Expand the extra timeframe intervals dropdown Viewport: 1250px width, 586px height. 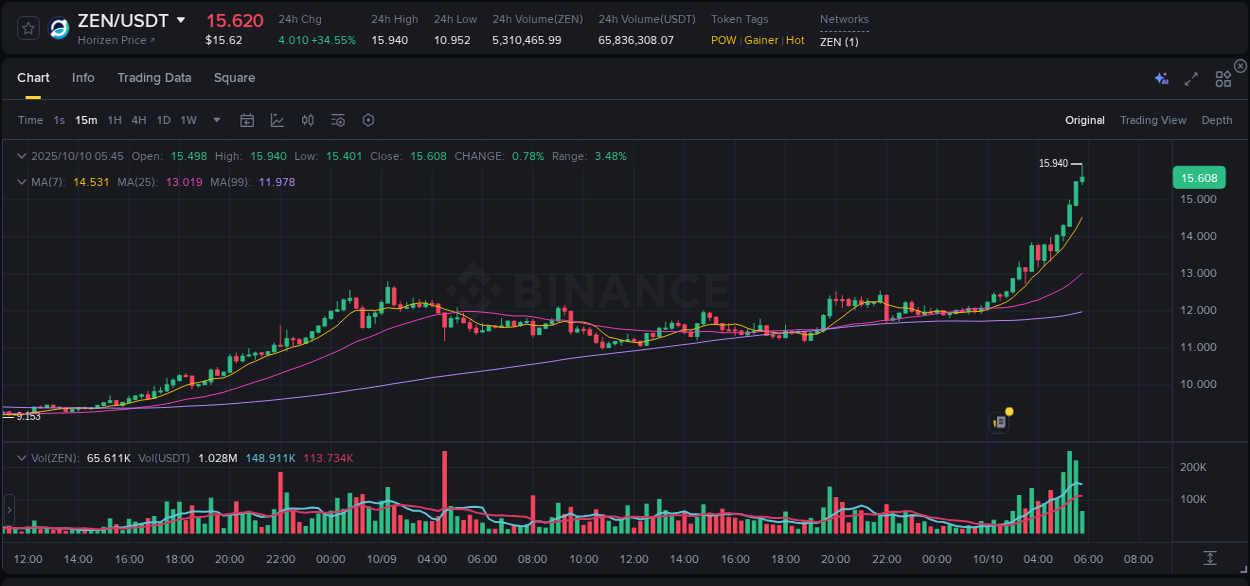[215, 120]
